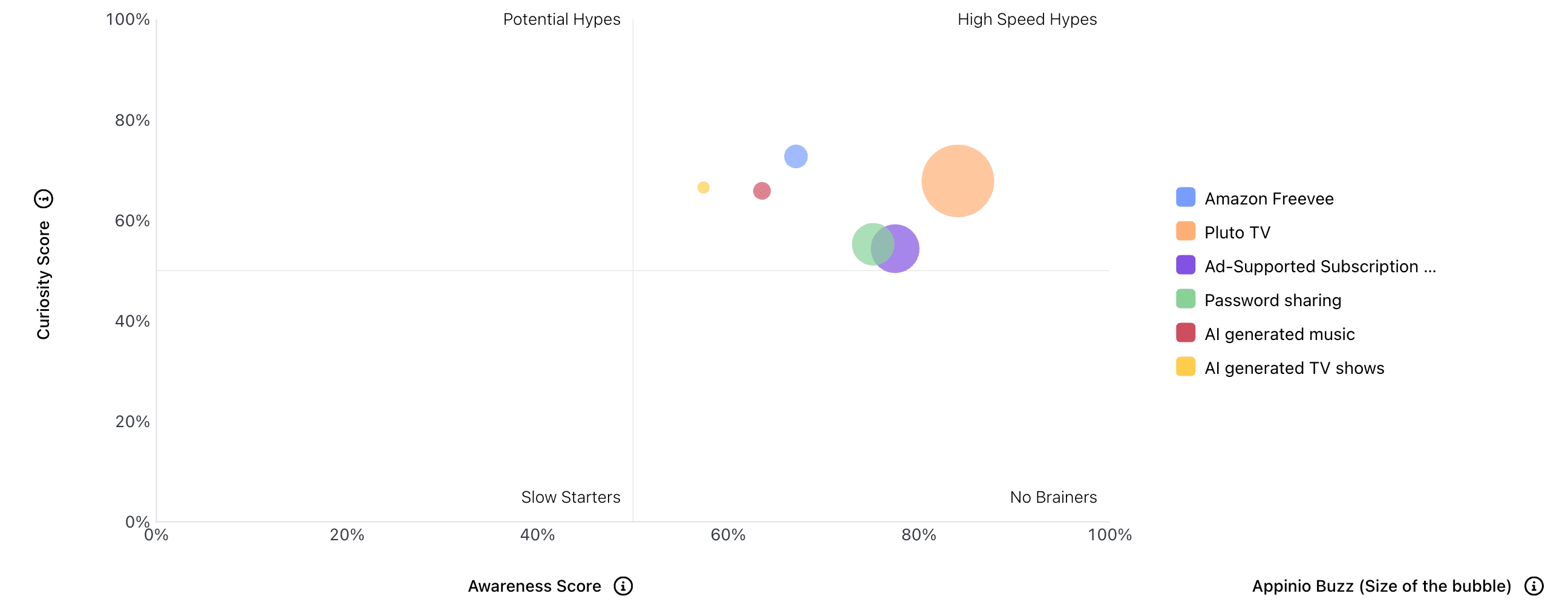
Task: Click the Potential Hypes quadrant label
Action: coord(561,19)
